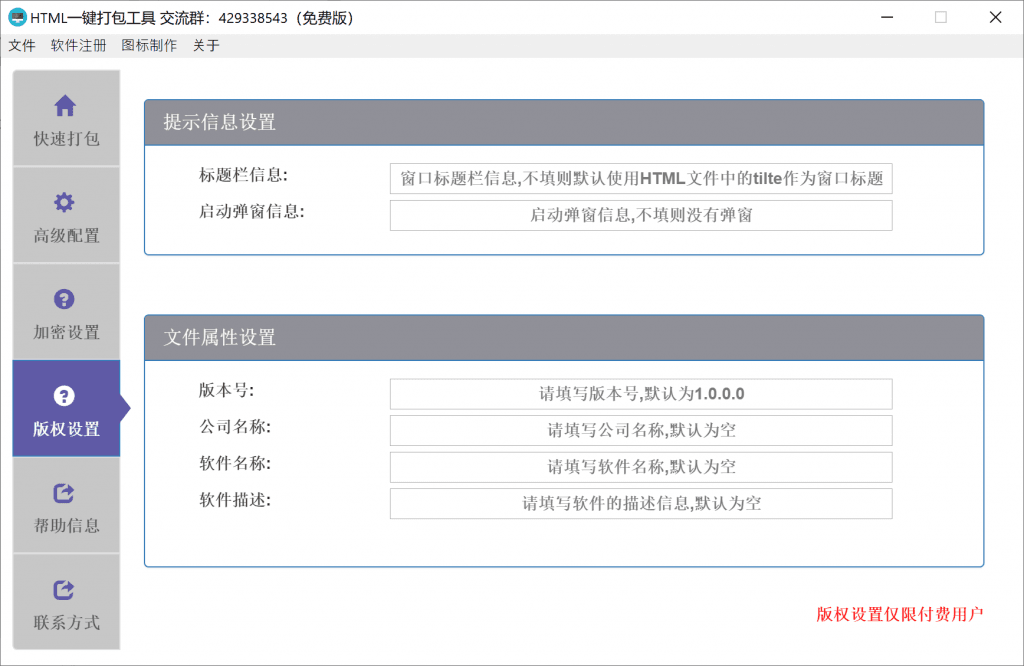Click the 加密设置 question mark icon
The height and width of the screenshot is (666, 1024).
(x=64, y=296)
